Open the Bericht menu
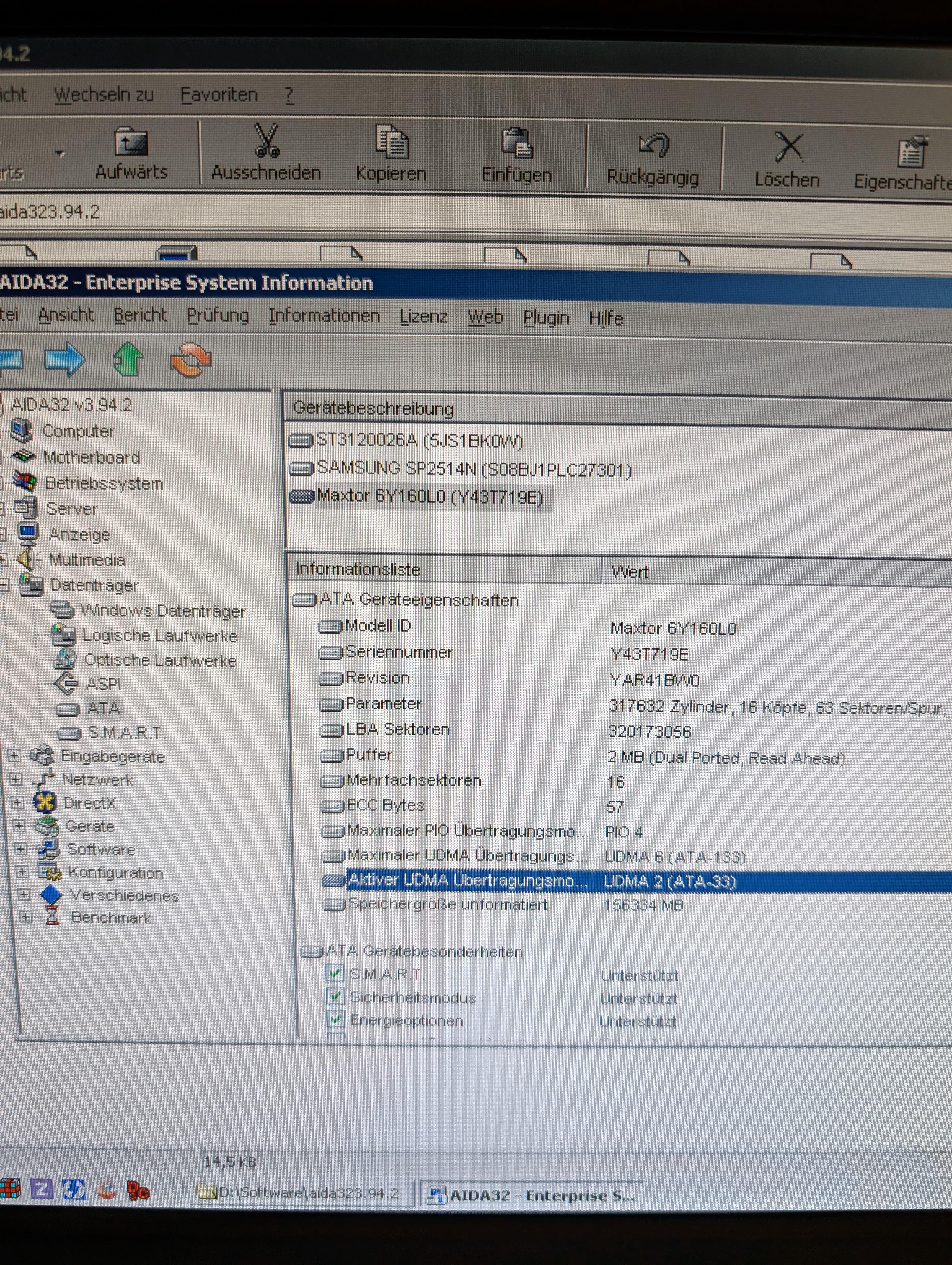 tap(140, 315)
